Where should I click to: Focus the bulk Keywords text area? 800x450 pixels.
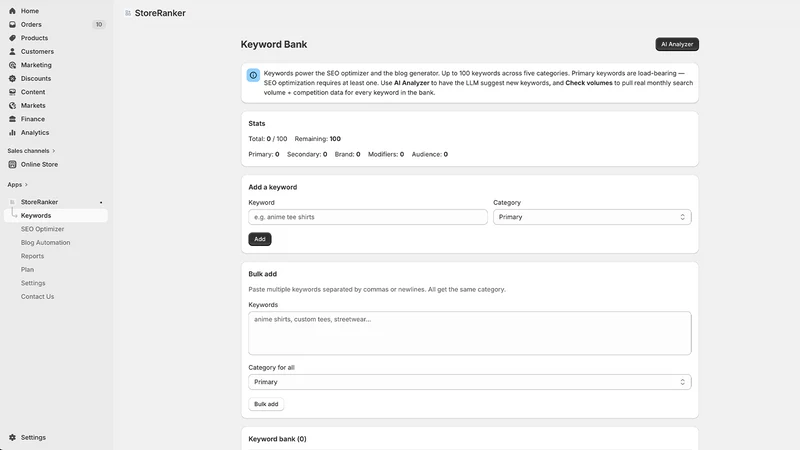(x=469, y=333)
